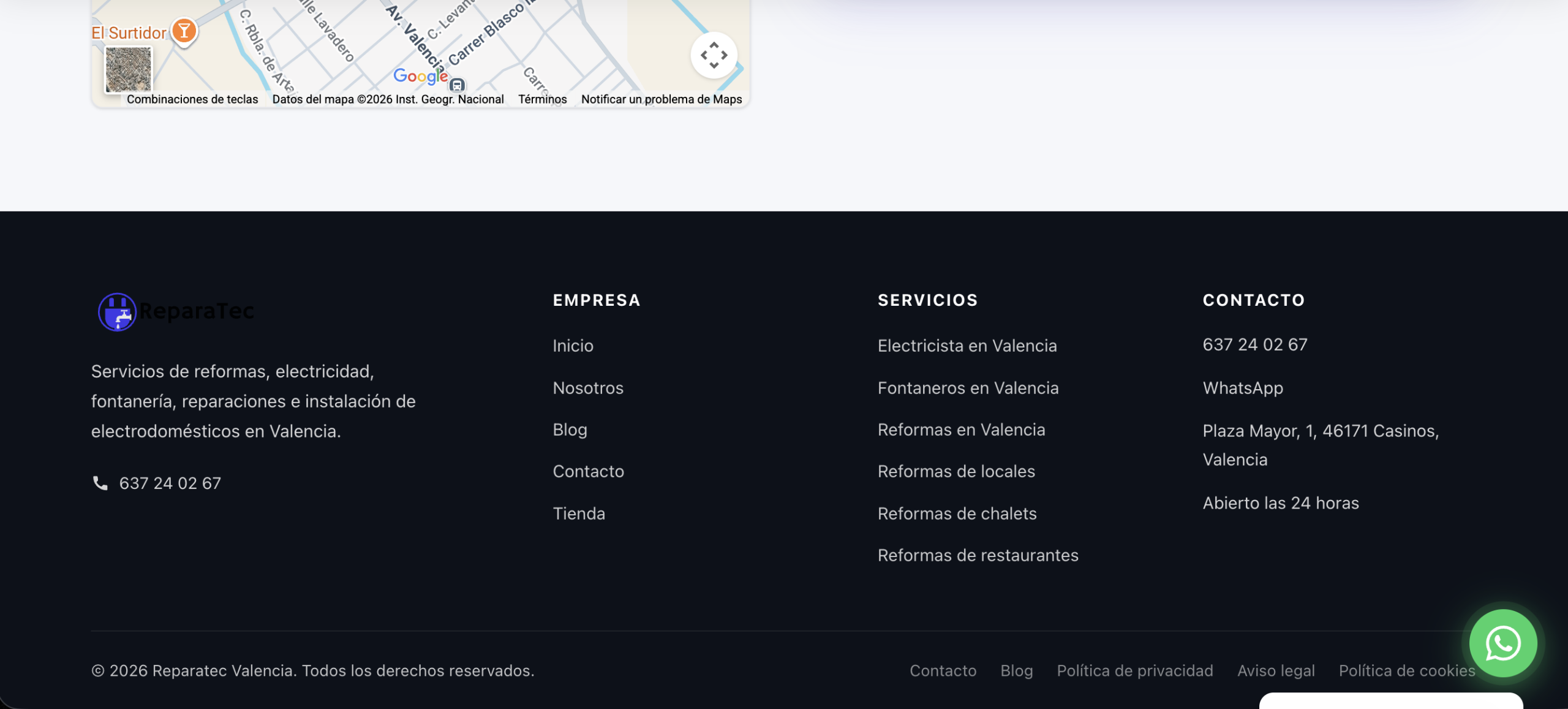The height and width of the screenshot is (709, 1568).
Task: Switch map to satellite view thumbnail
Action: pyautogui.click(x=129, y=70)
